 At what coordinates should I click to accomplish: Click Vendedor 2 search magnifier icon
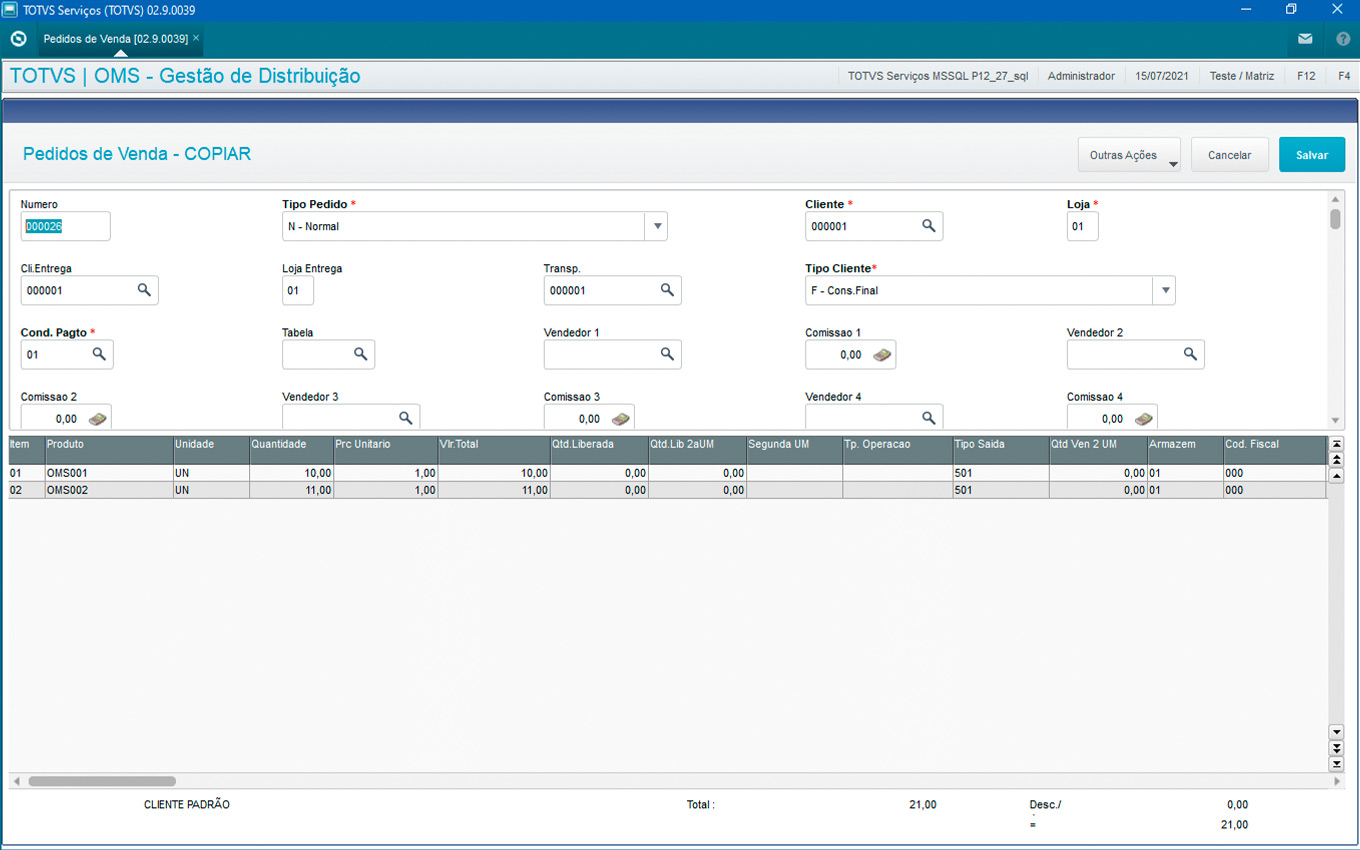click(x=1190, y=354)
